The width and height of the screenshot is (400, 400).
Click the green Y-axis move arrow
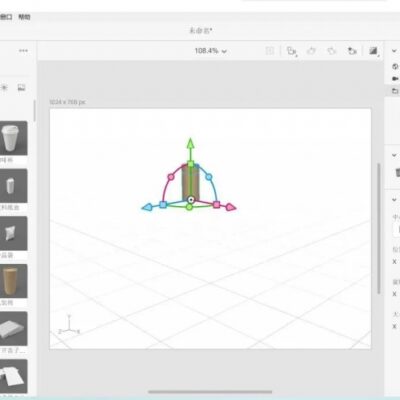pyautogui.click(x=190, y=144)
